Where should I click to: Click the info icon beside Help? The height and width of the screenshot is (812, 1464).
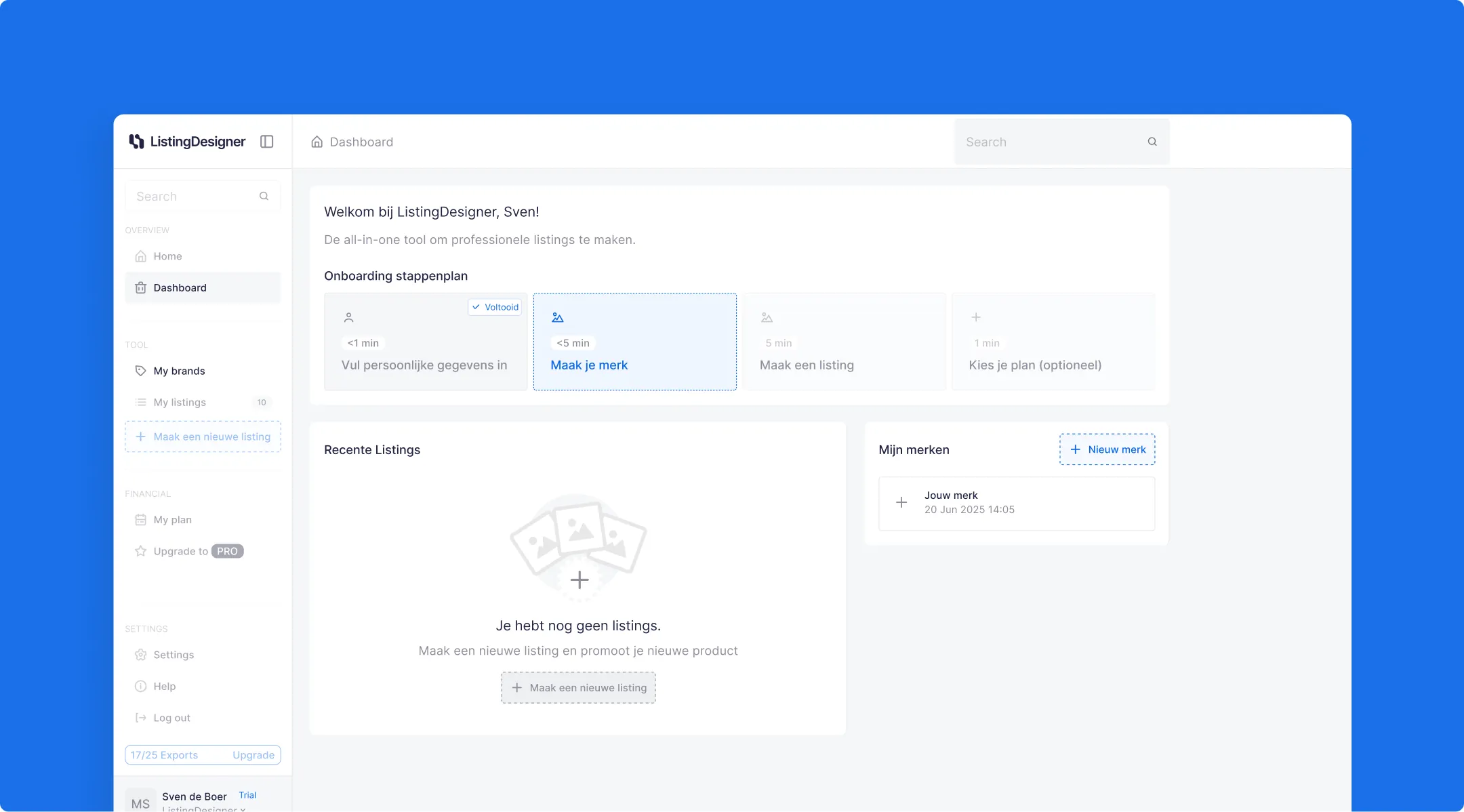[x=141, y=686]
